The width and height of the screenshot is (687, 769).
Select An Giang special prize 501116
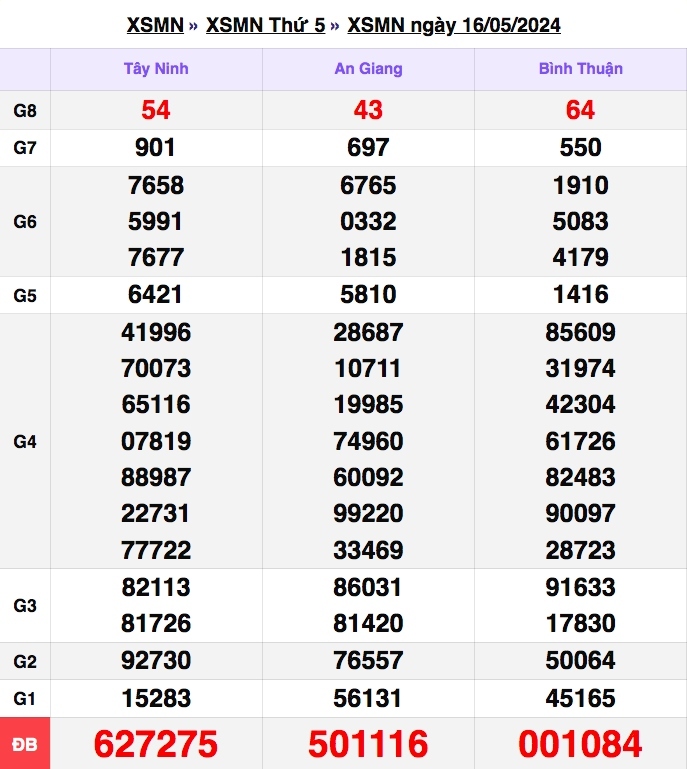tap(368, 744)
